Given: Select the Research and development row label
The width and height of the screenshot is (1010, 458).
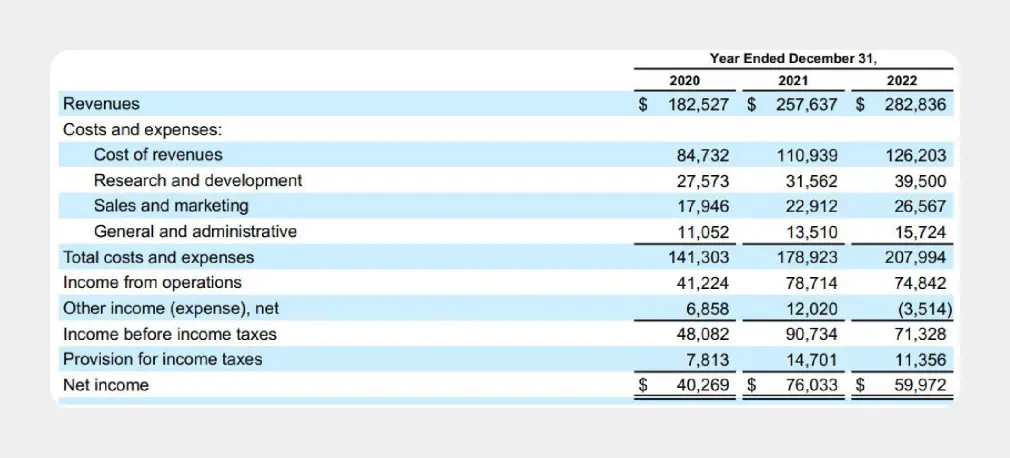Looking at the screenshot, I should point(197,181).
